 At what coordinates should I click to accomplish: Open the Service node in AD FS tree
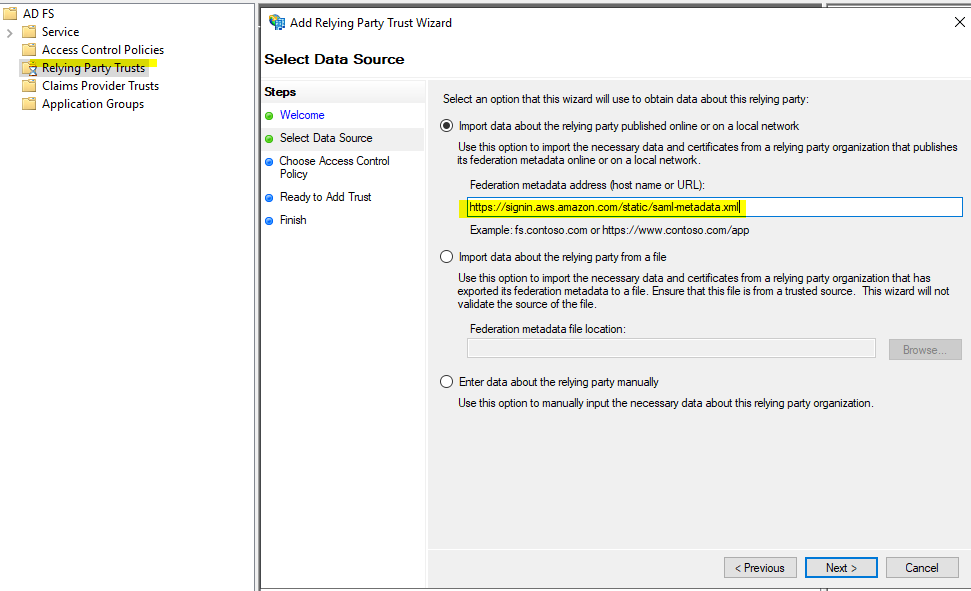pos(60,32)
